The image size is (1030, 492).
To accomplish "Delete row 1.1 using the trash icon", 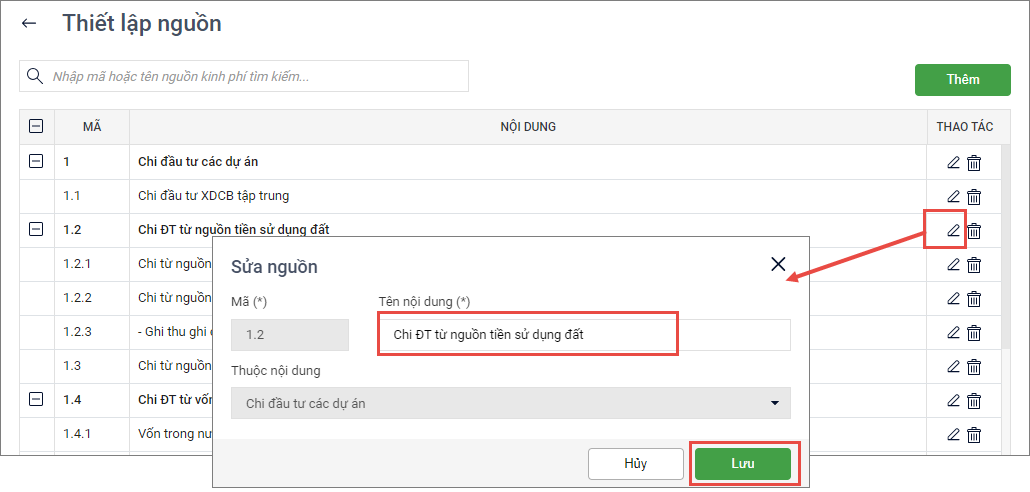I will pos(974,197).
